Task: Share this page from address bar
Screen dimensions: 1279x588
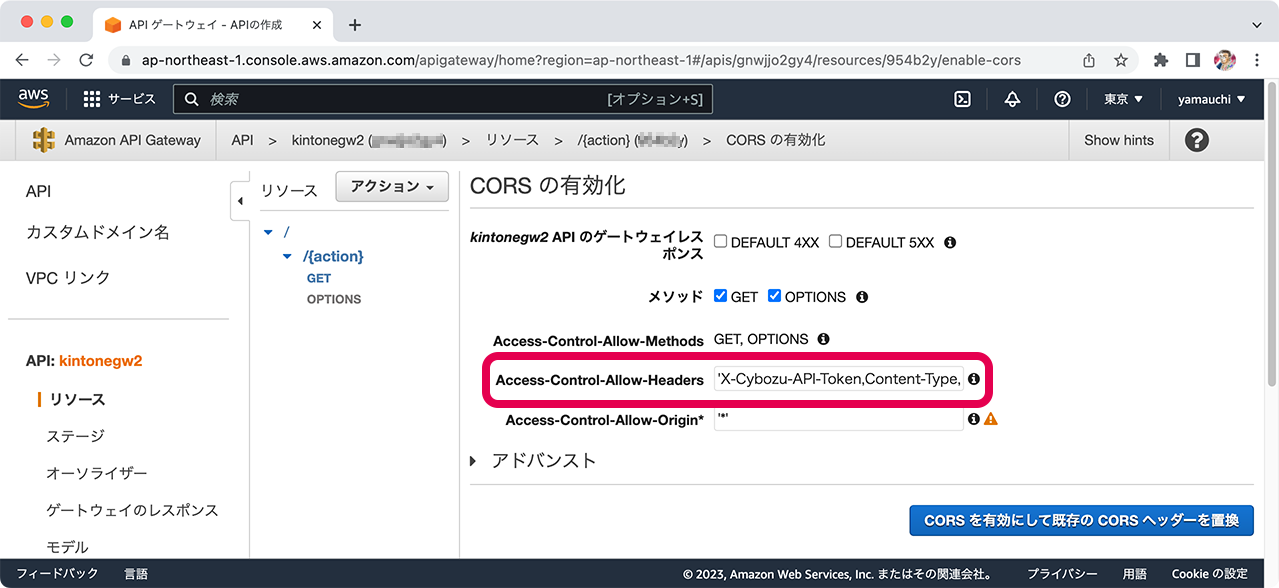Action: coord(1089,60)
